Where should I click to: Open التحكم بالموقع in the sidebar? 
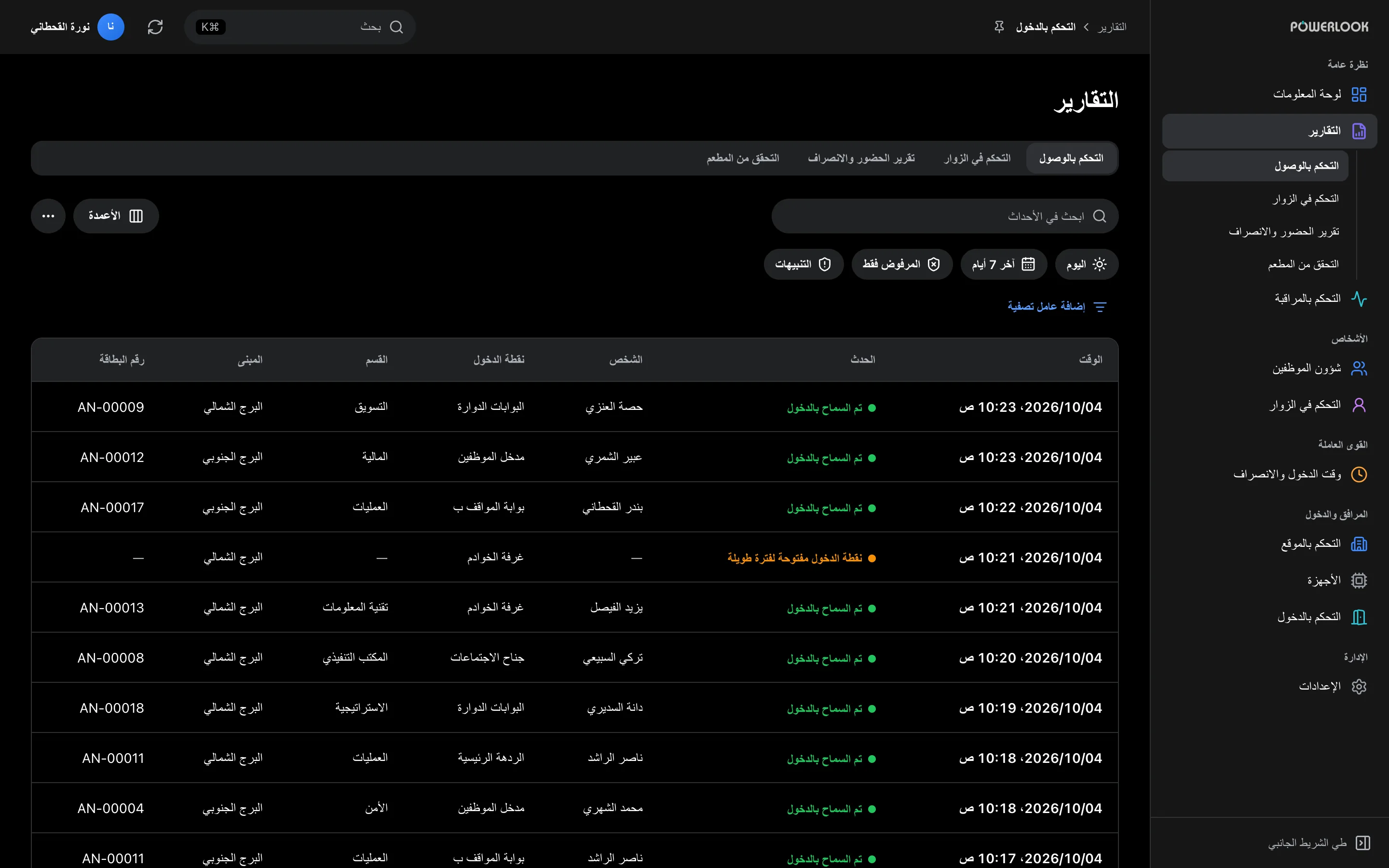(x=1269, y=543)
